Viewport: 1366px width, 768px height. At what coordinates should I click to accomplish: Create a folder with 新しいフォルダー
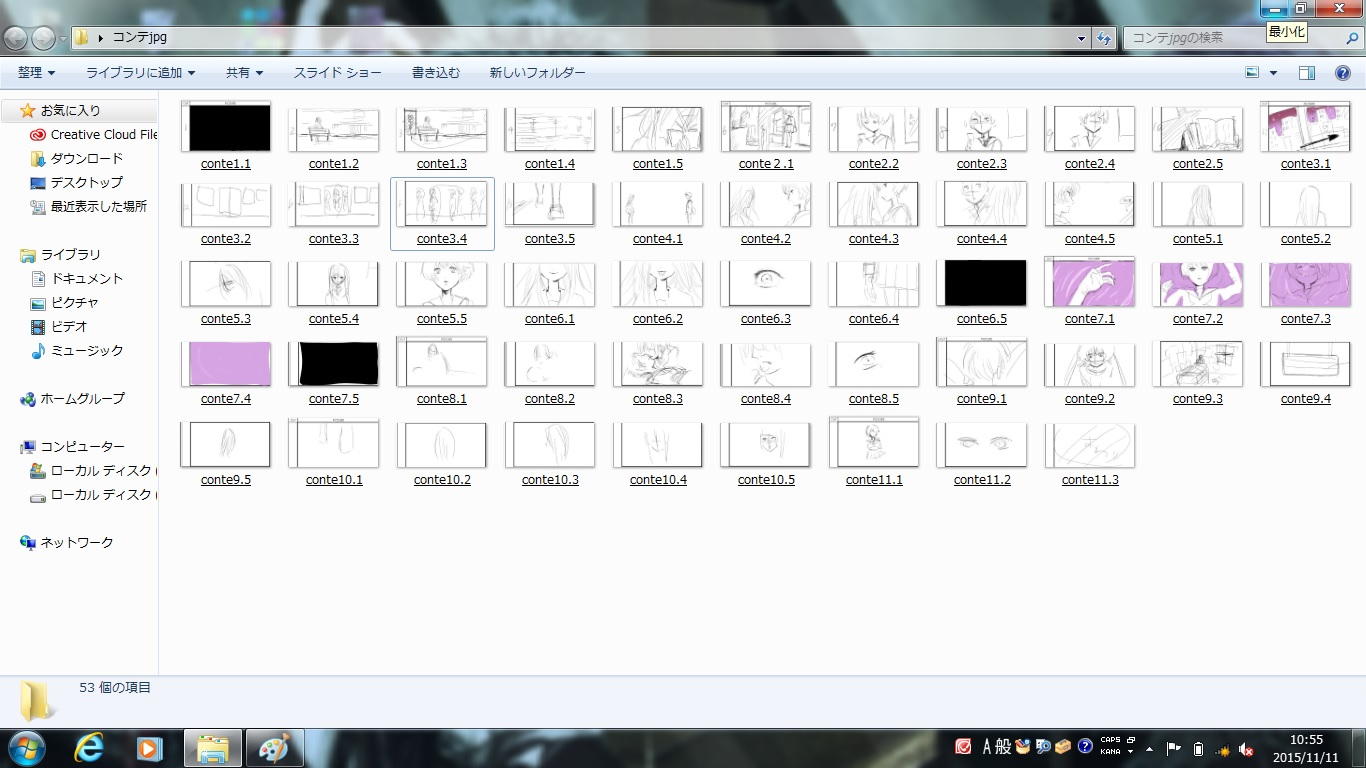pos(537,73)
